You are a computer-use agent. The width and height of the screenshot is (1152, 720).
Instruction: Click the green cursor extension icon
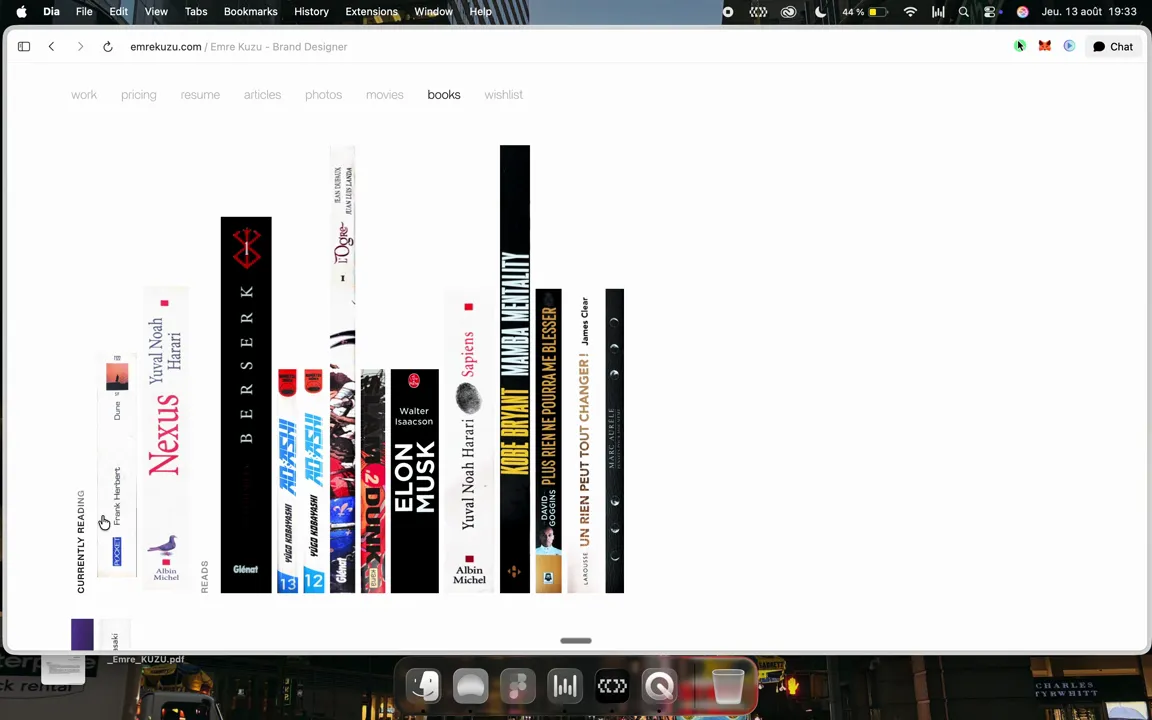pyautogui.click(x=1020, y=46)
